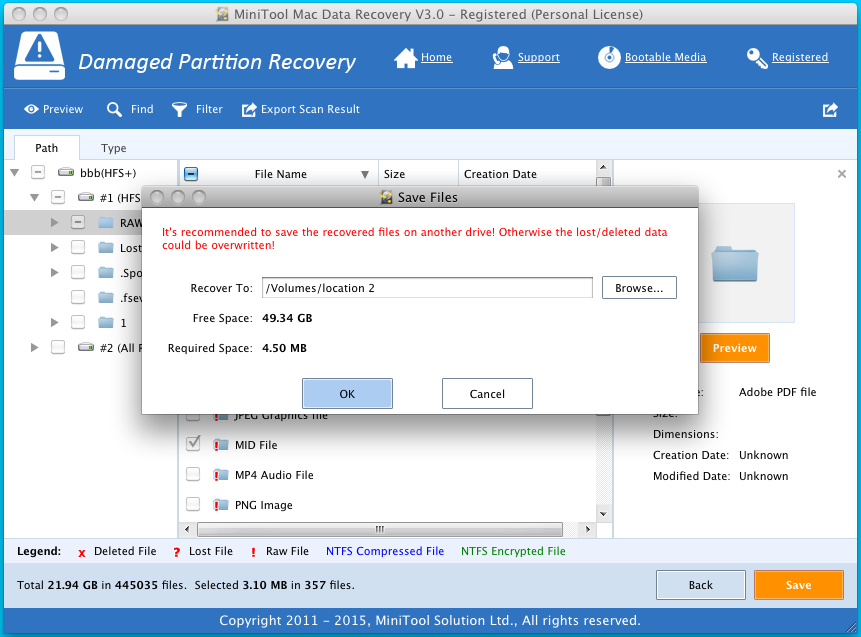
Task: Click the horizontal scrollbar thumb
Action: 379,529
